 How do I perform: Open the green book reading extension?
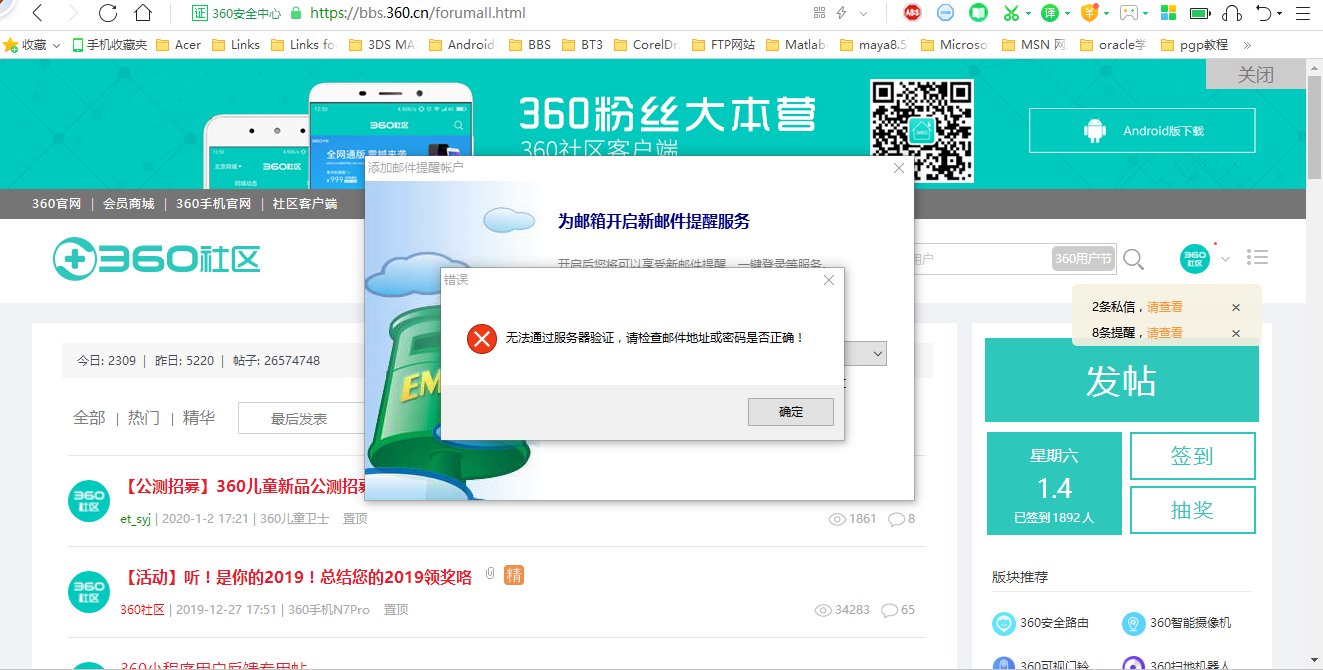pos(978,13)
